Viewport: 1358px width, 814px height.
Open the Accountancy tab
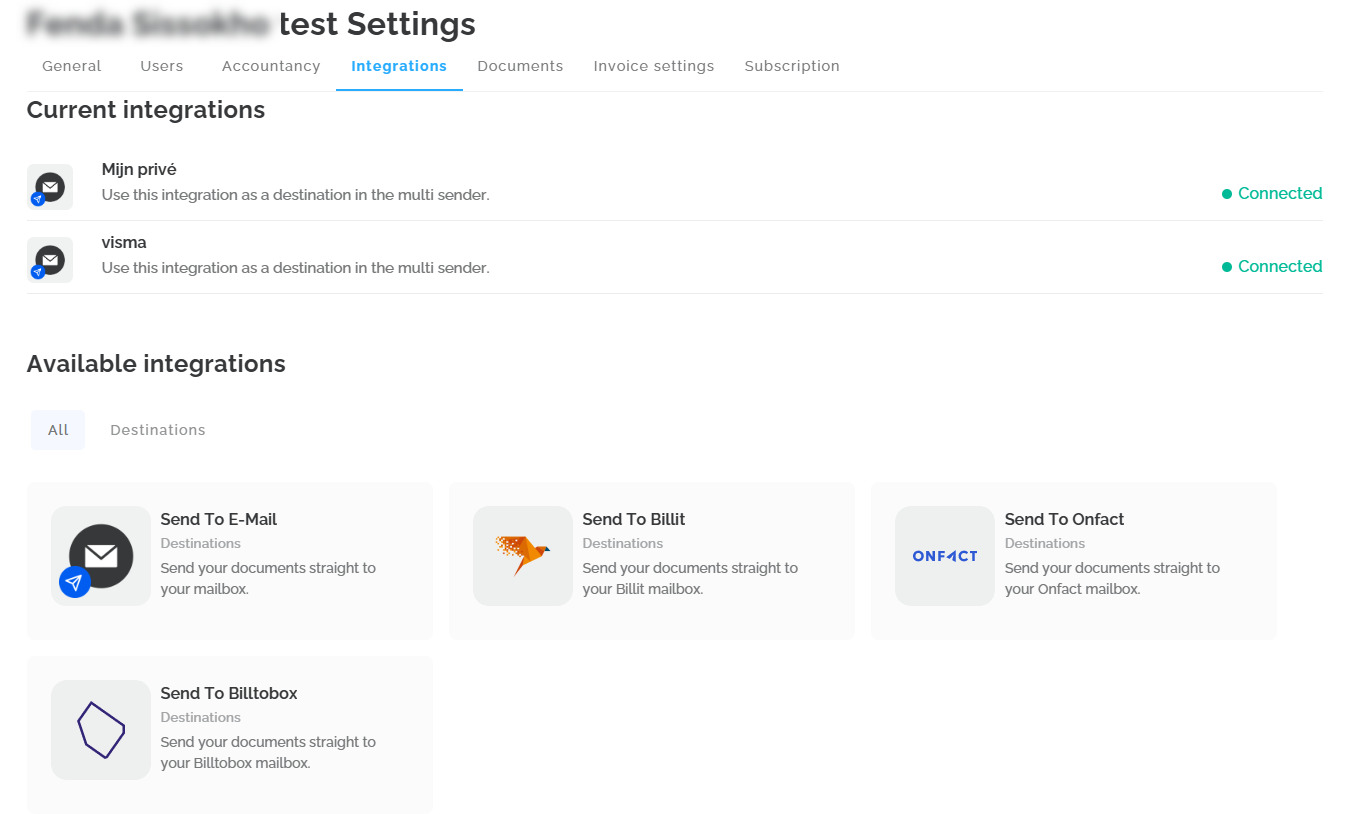point(271,66)
